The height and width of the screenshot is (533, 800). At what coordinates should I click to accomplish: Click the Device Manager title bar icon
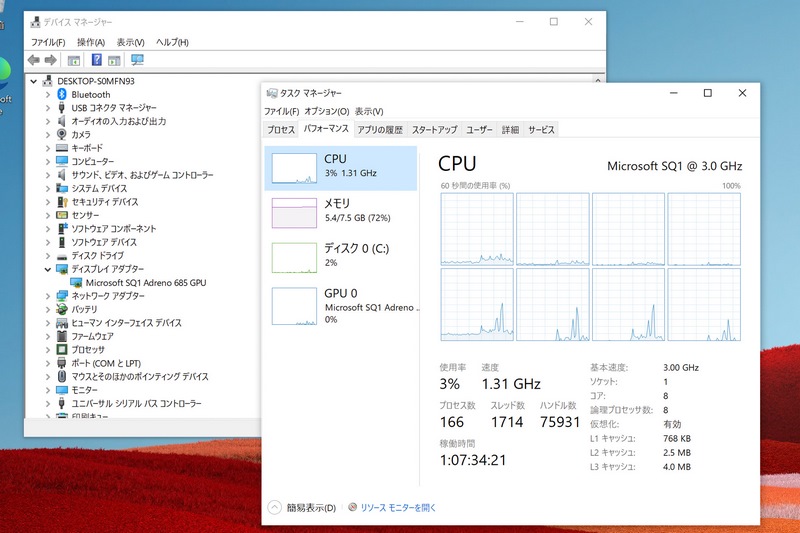[36, 22]
